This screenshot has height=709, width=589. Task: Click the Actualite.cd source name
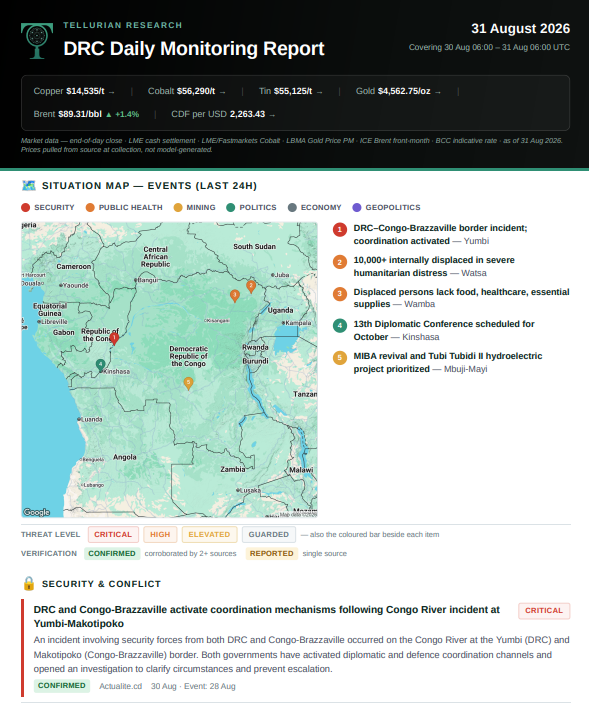[121, 686]
